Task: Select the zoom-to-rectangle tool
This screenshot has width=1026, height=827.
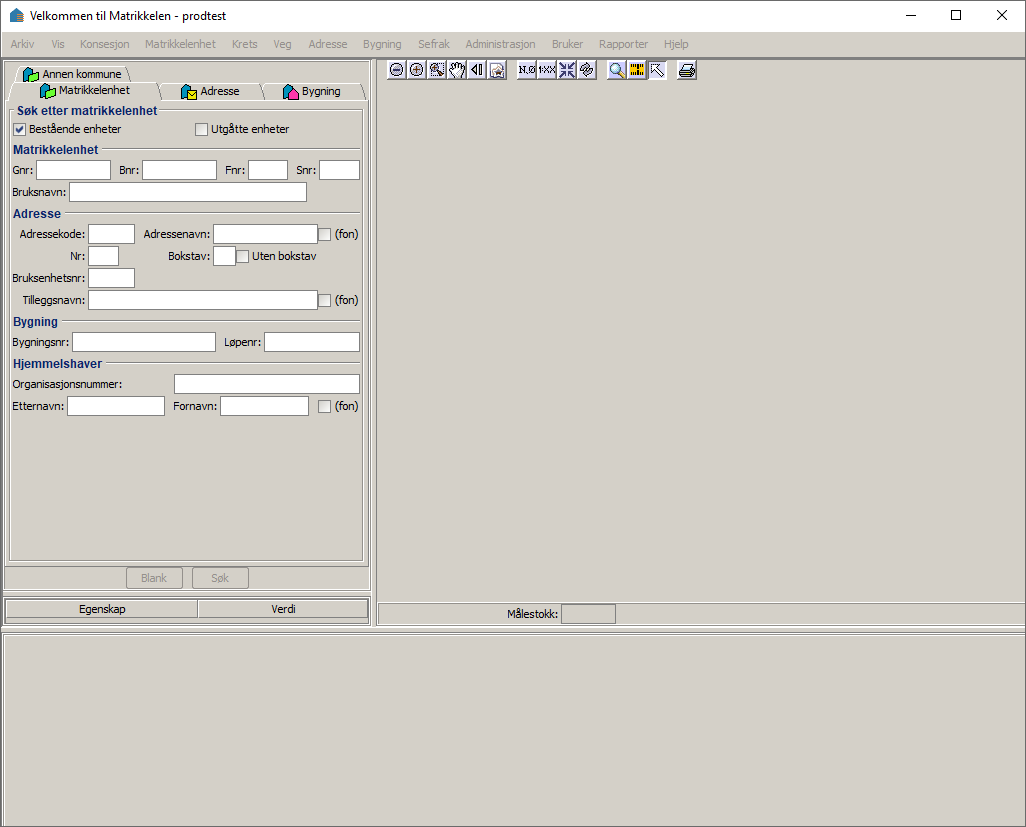Action: [x=437, y=70]
